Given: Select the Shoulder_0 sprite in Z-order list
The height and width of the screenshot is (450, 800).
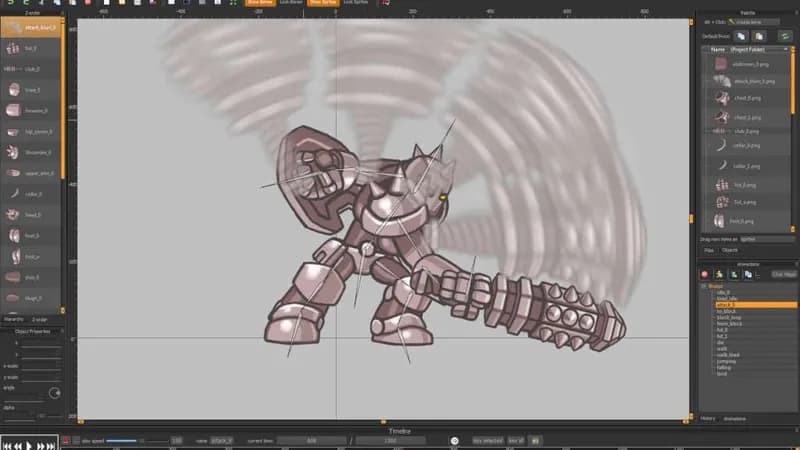Looking at the screenshot, I should 31,152.
